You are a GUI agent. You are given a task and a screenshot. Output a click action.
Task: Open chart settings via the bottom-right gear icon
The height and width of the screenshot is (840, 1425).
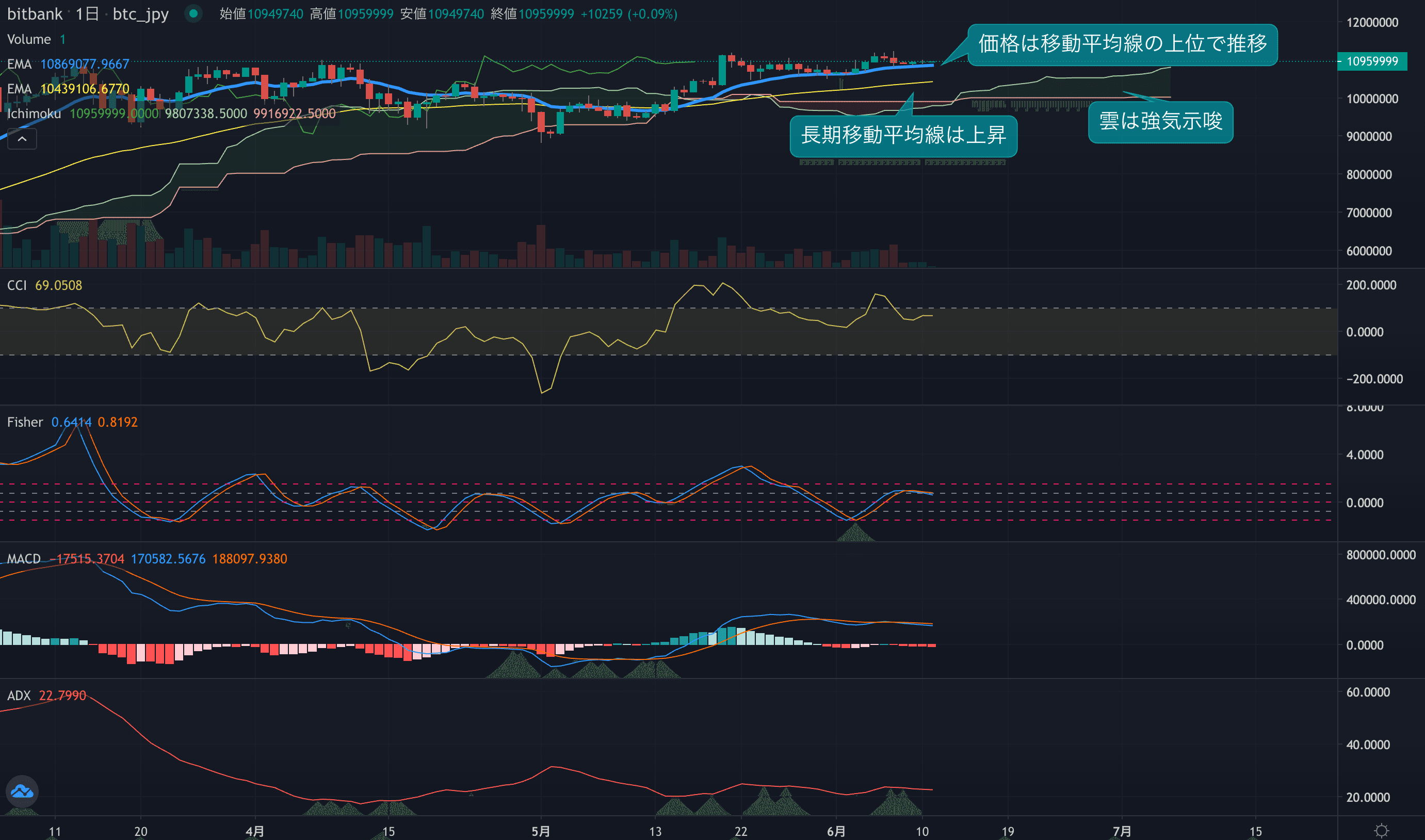click(x=1382, y=830)
